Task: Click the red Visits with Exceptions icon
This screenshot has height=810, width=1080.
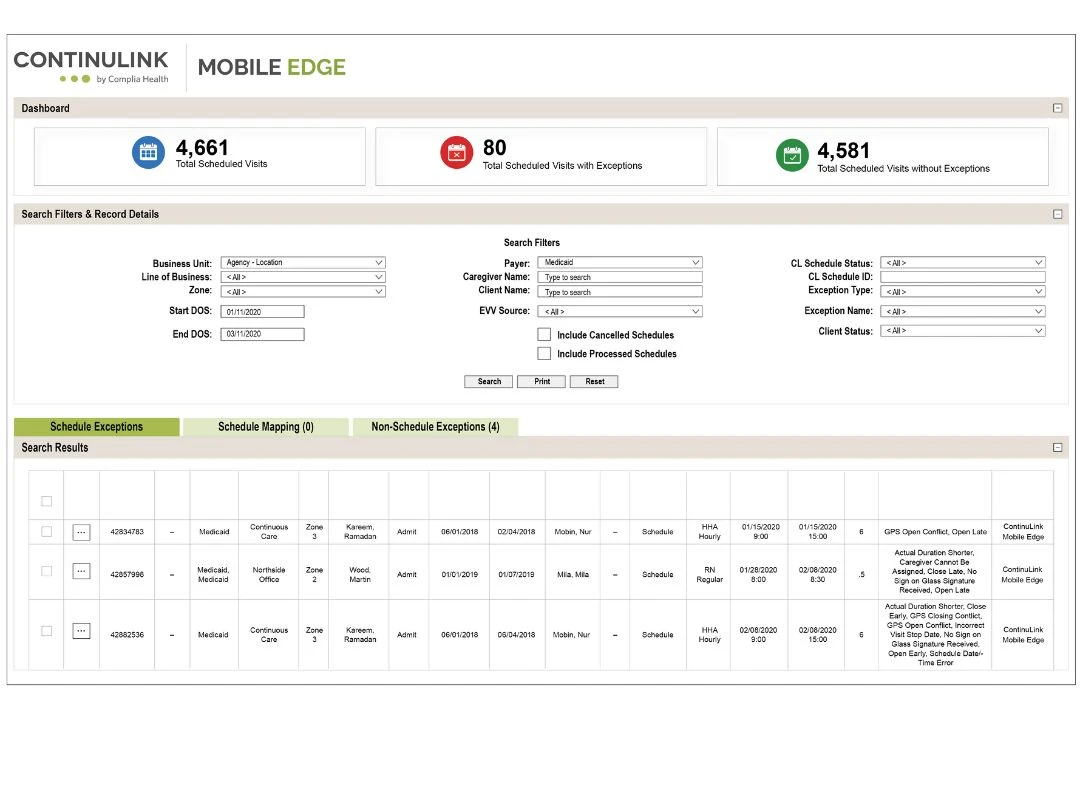Action: (x=457, y=152)
